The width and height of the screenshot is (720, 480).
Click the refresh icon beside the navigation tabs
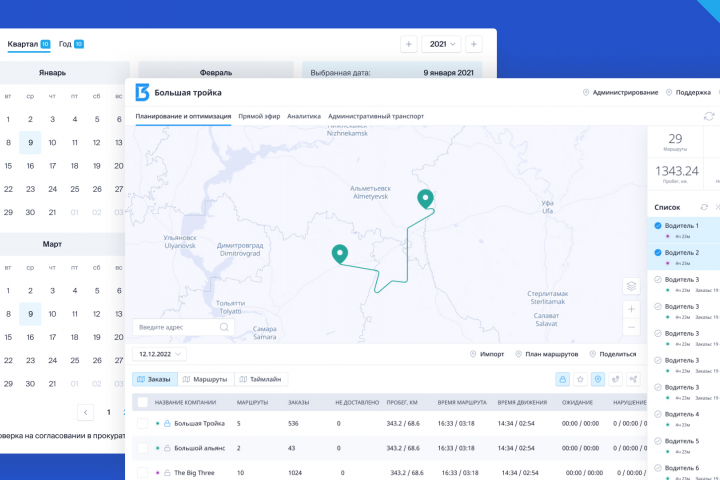coord(709,116)
